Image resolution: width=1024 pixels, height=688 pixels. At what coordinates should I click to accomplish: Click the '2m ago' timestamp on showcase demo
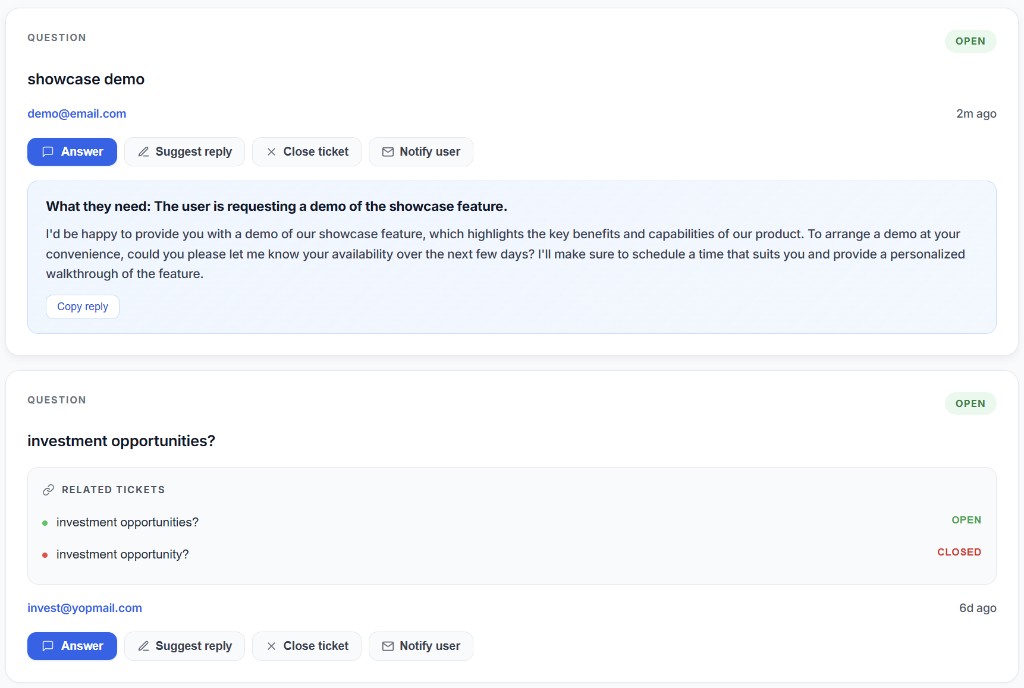click(x=976, y=114)
